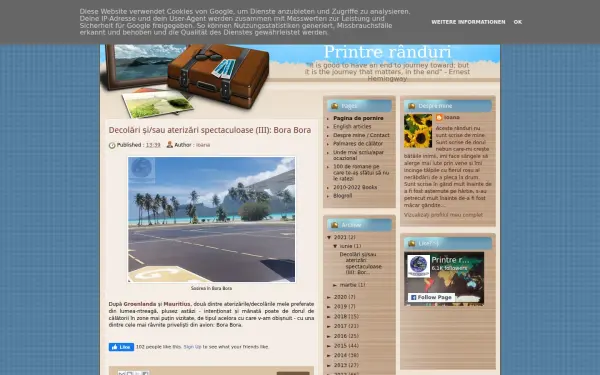Click the 13:39 published timestamp
600x375 pixels.
pos(153,145)
